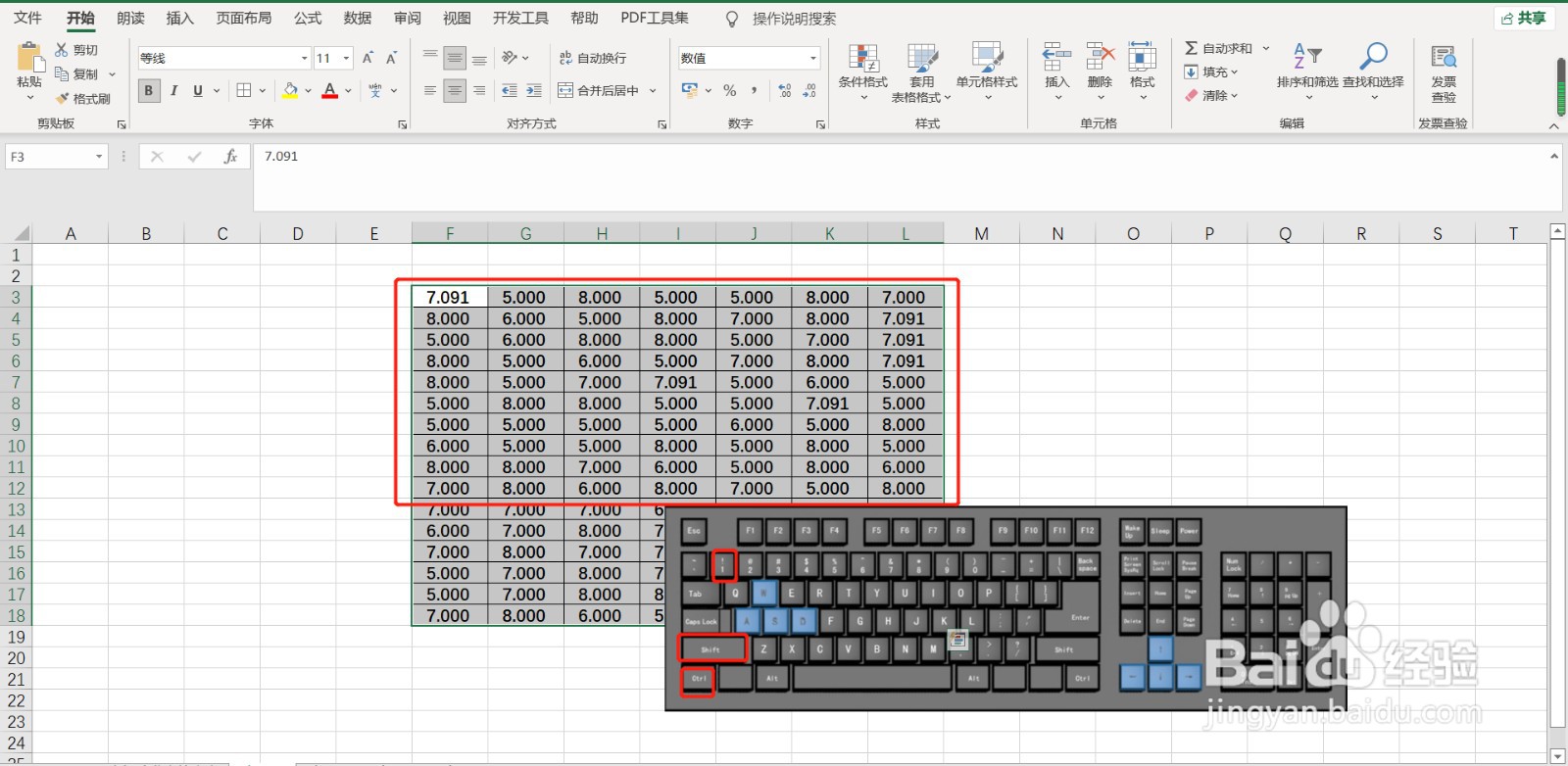Open the fill color dropdown arrow
Viewport: 1568px width, 766px height.
(x=308, y=91)
